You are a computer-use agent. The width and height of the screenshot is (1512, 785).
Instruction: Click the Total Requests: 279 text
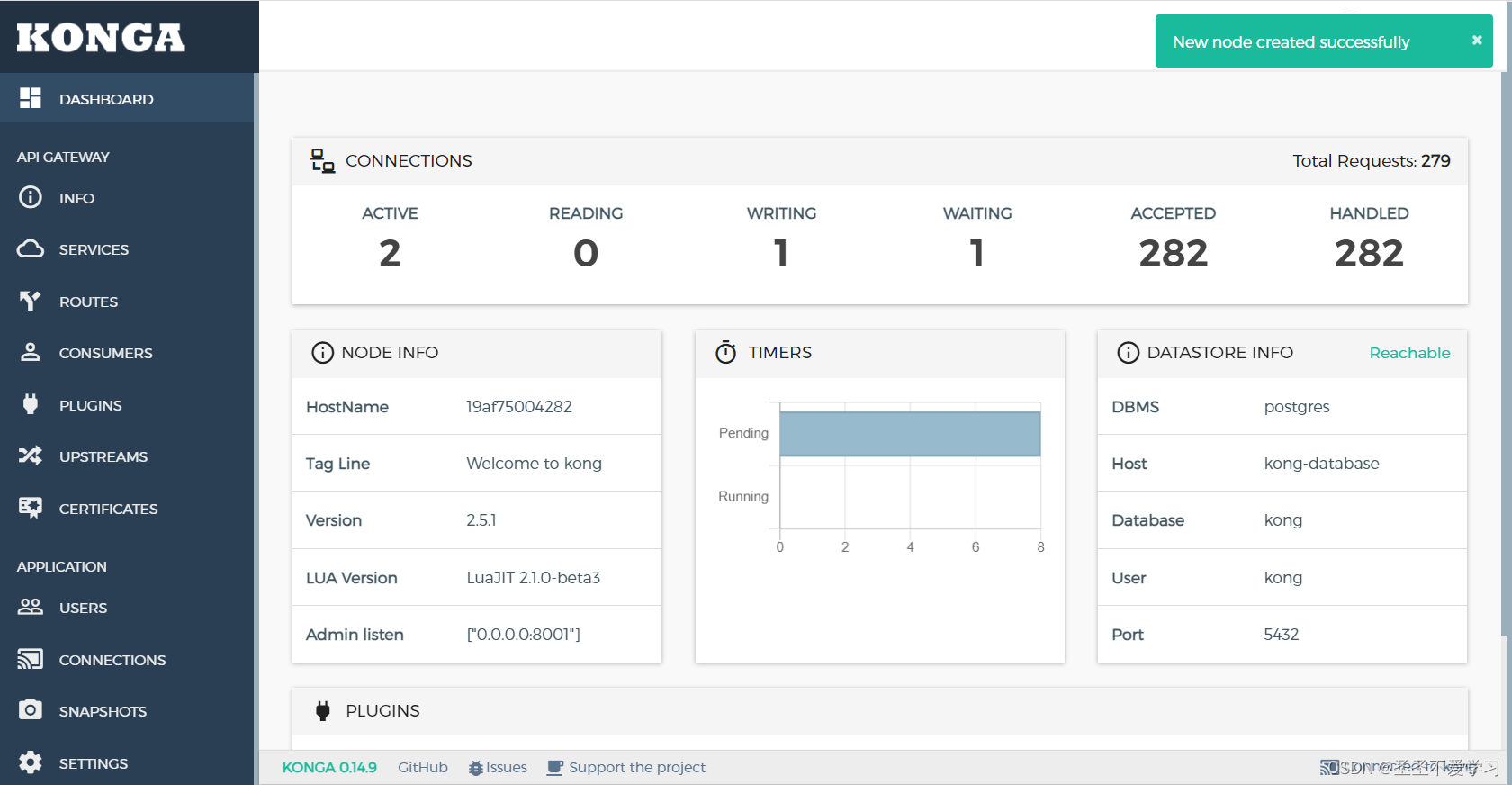[x=1372, y=160]
